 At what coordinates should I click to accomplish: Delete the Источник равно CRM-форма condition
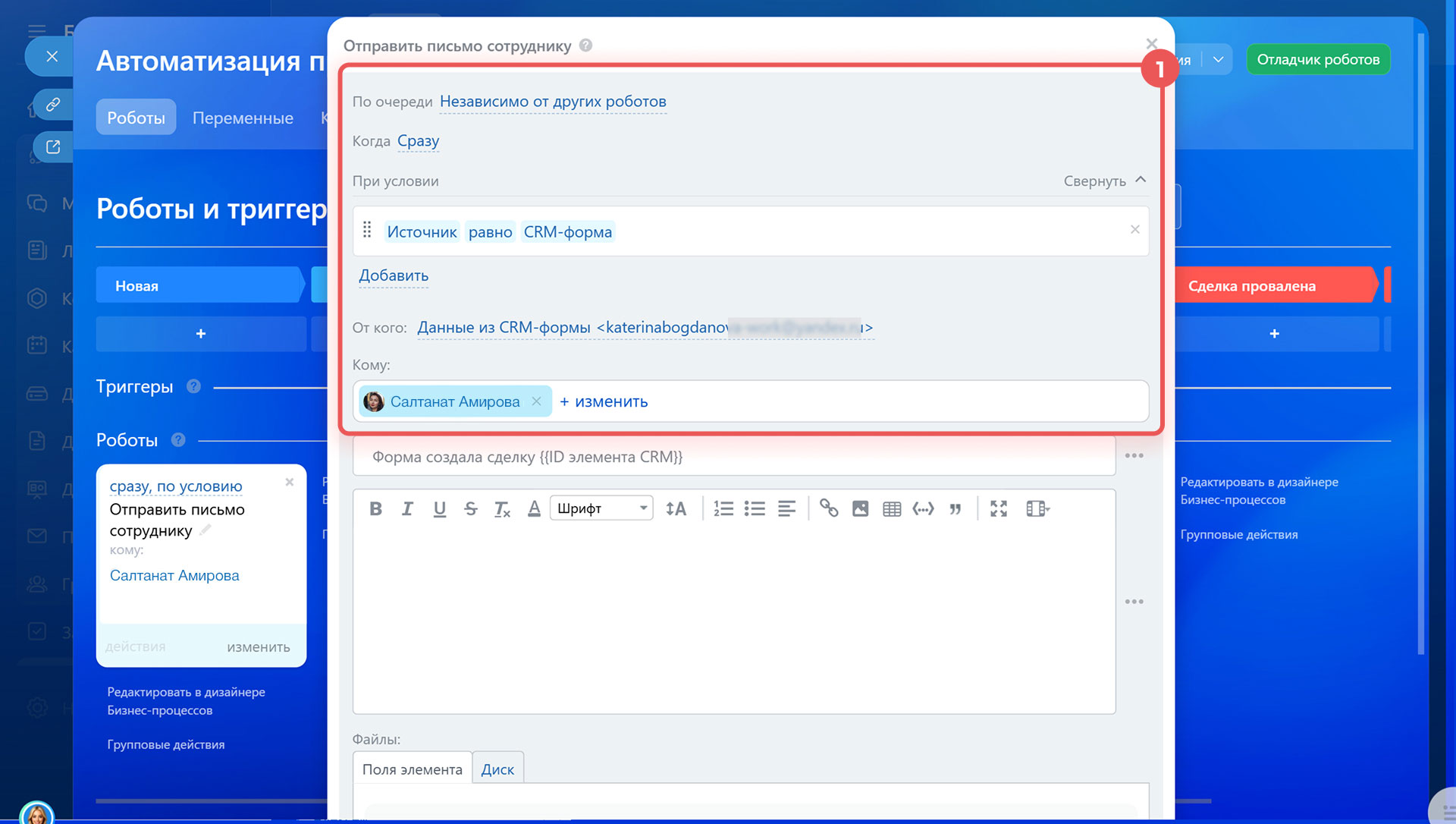1134,230
